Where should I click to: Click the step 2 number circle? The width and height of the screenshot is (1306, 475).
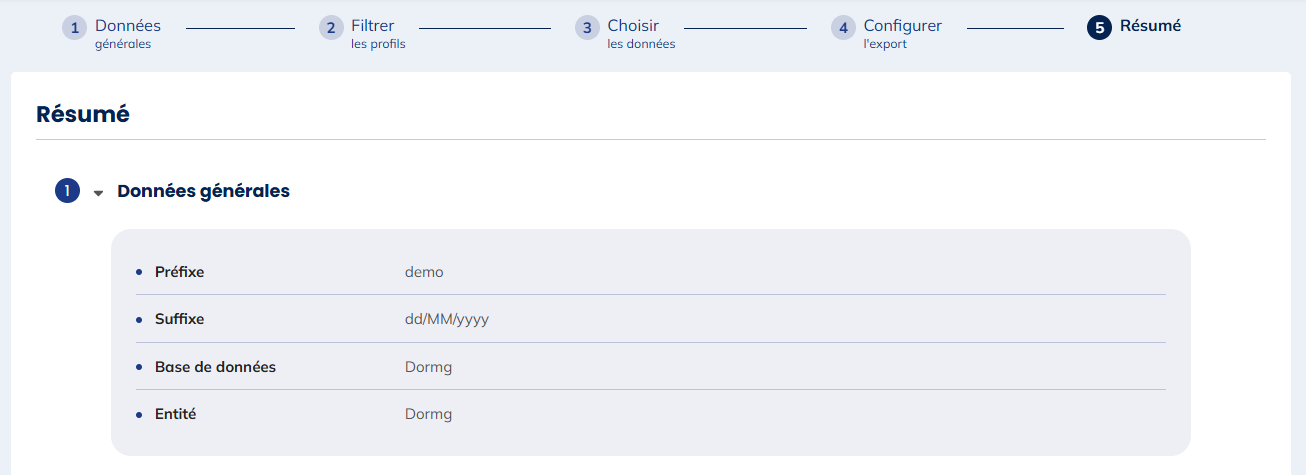(x=331, y=28)
